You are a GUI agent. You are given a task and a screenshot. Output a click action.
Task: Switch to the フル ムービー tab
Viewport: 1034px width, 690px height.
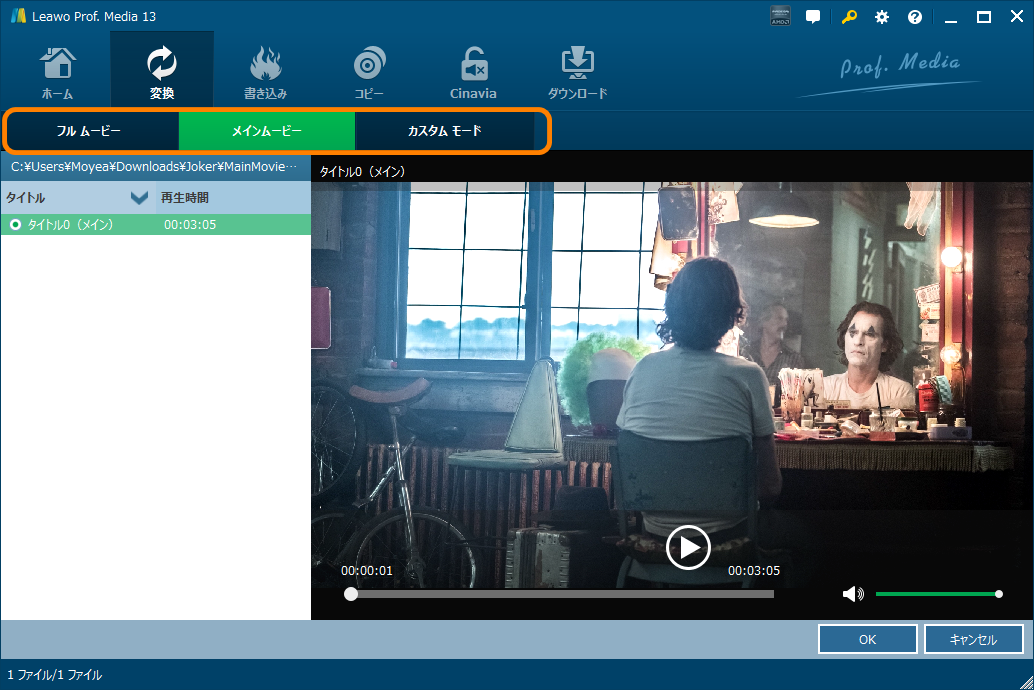pyautogui.click(x=91, y=131)
